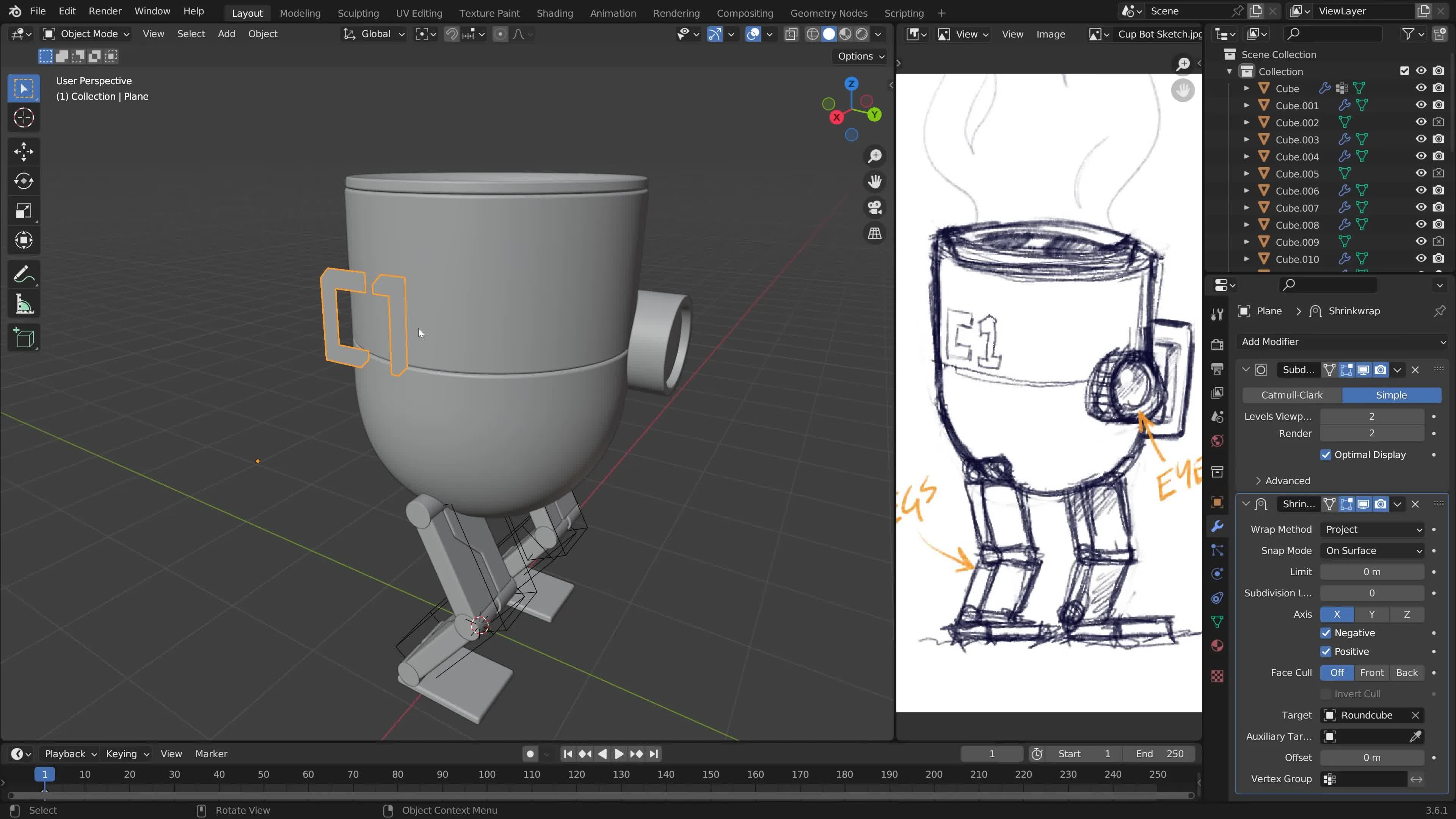
Task: Disable the Negative axis checkbox
Action: click(x=1326, y=633)
